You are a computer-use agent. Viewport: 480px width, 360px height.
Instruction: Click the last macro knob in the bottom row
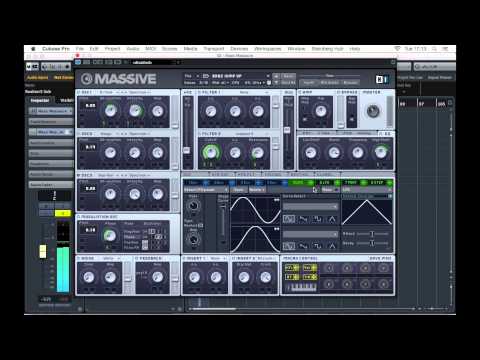(383, 284)
